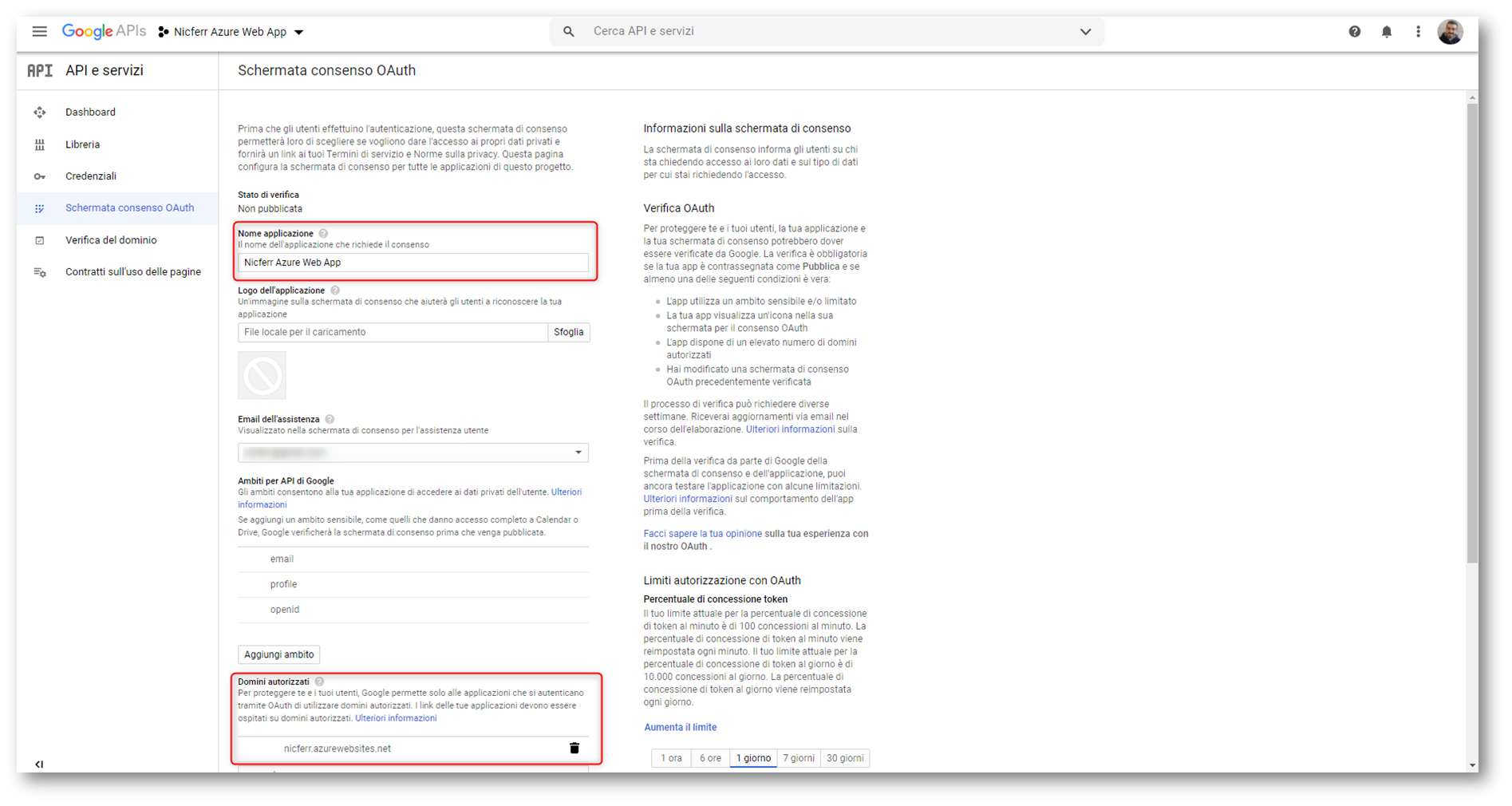Click the Nome applicazione help icon
Screen dimensions: 1512x806
point(323,234)
